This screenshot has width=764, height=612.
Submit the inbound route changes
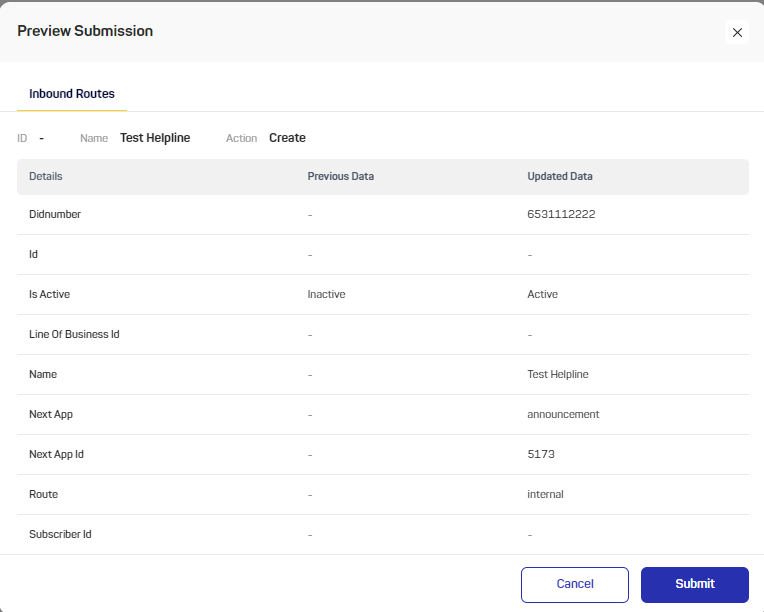[695, 584]
